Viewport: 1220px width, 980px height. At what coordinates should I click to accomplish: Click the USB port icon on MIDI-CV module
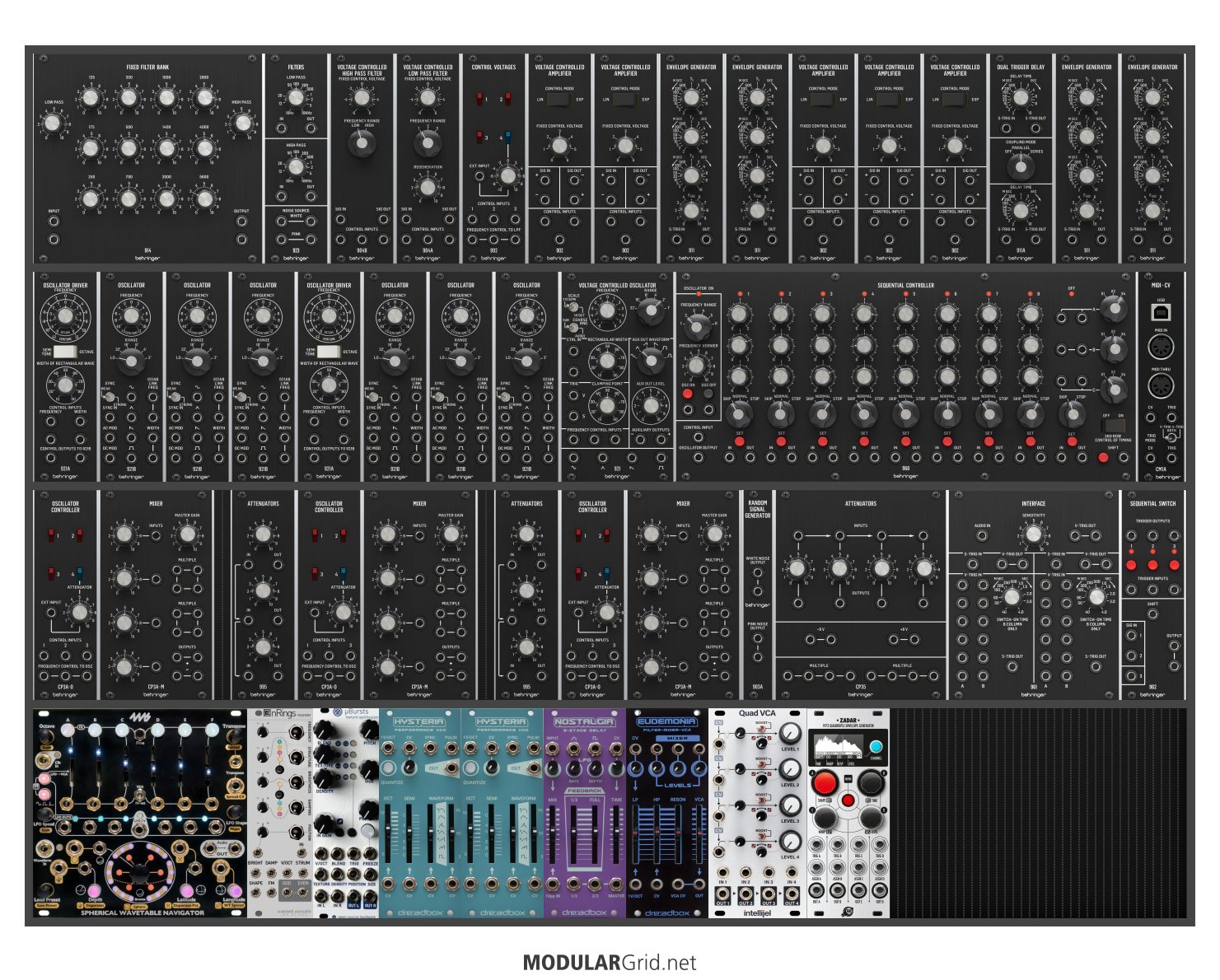[1161, 312]
